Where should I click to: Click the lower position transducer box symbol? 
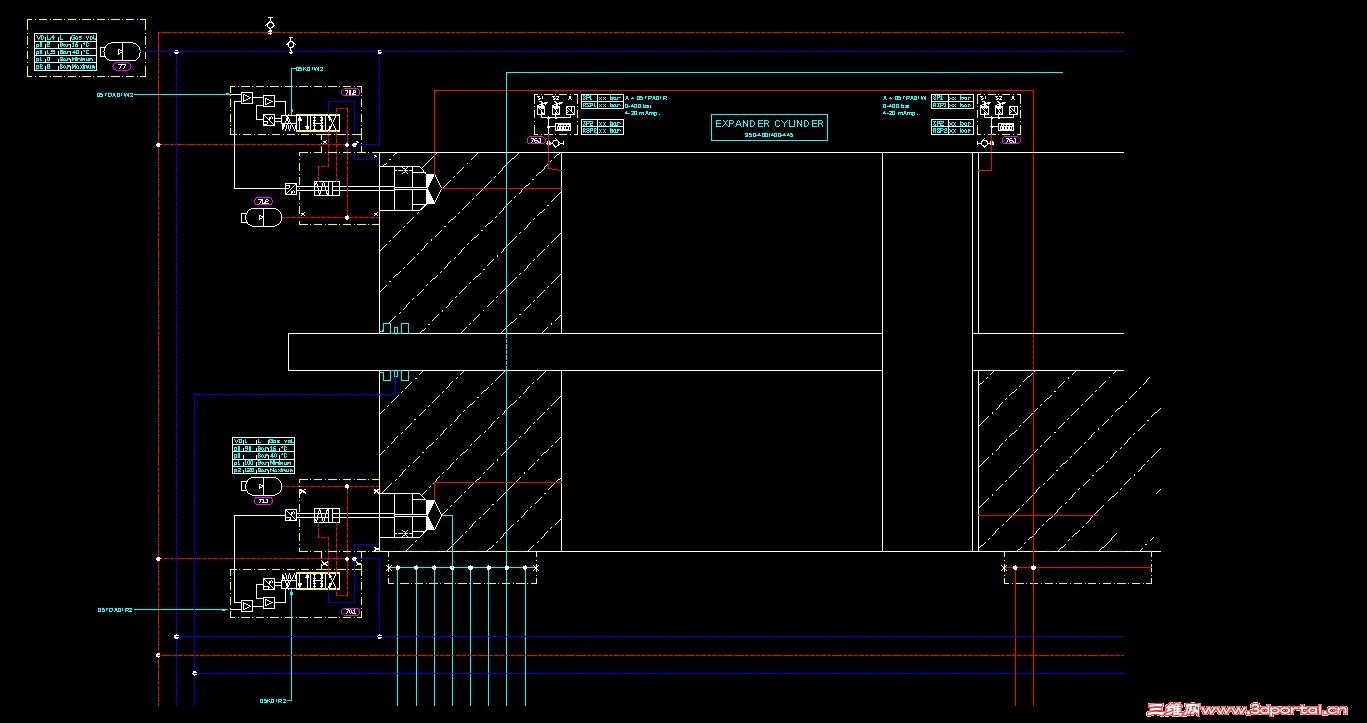click(x=290, y=515)
